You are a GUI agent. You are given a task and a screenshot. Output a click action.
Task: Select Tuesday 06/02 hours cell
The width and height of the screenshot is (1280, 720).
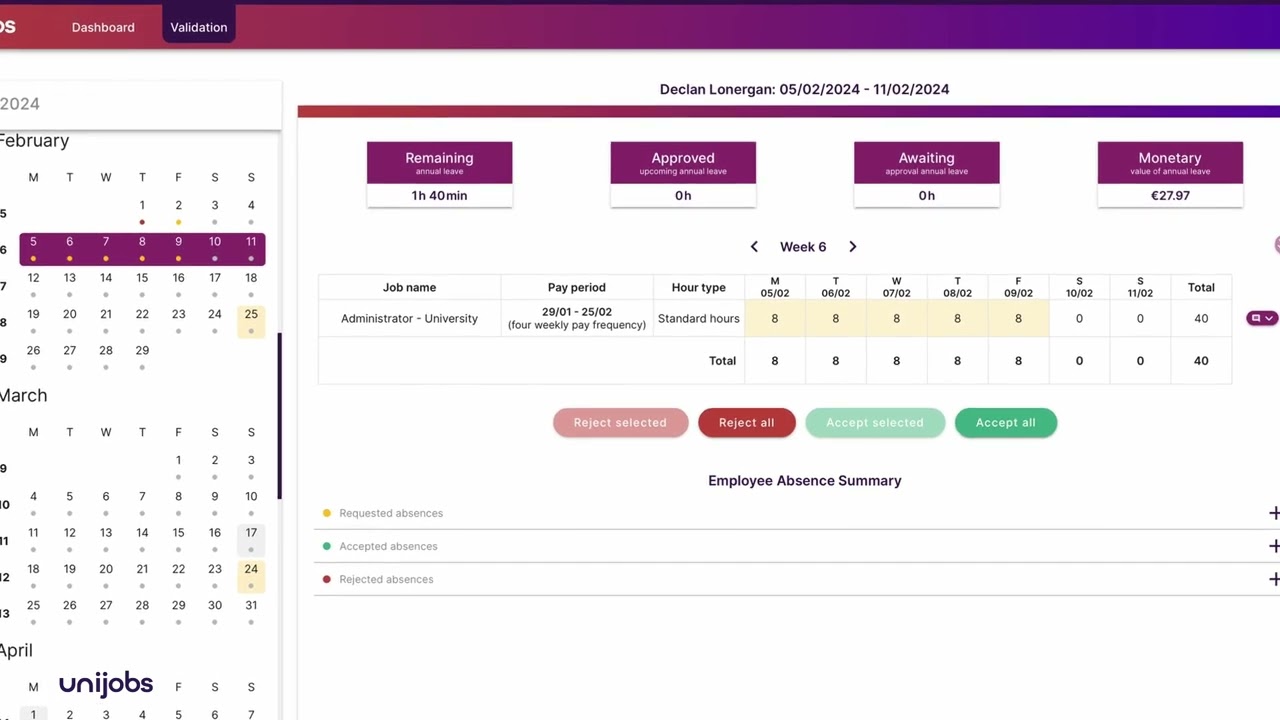coord(835,319)
